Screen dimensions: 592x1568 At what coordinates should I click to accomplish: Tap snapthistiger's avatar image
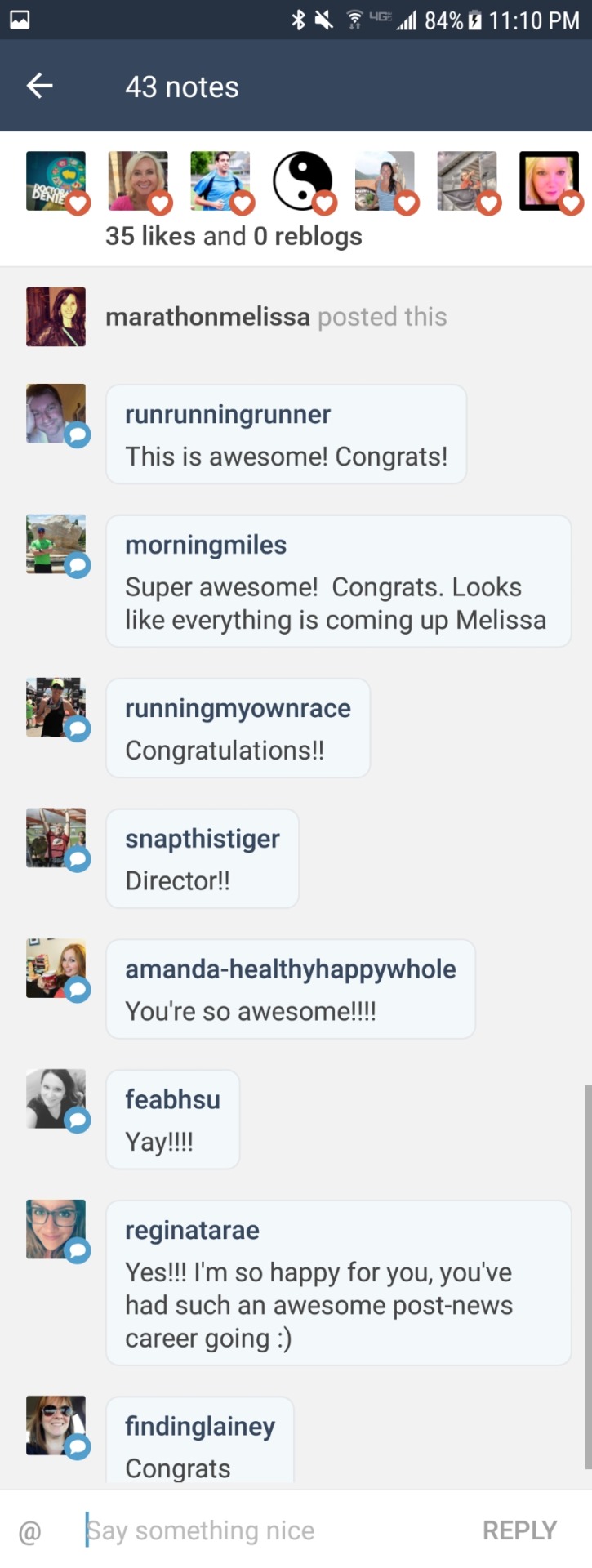point(56,838)
